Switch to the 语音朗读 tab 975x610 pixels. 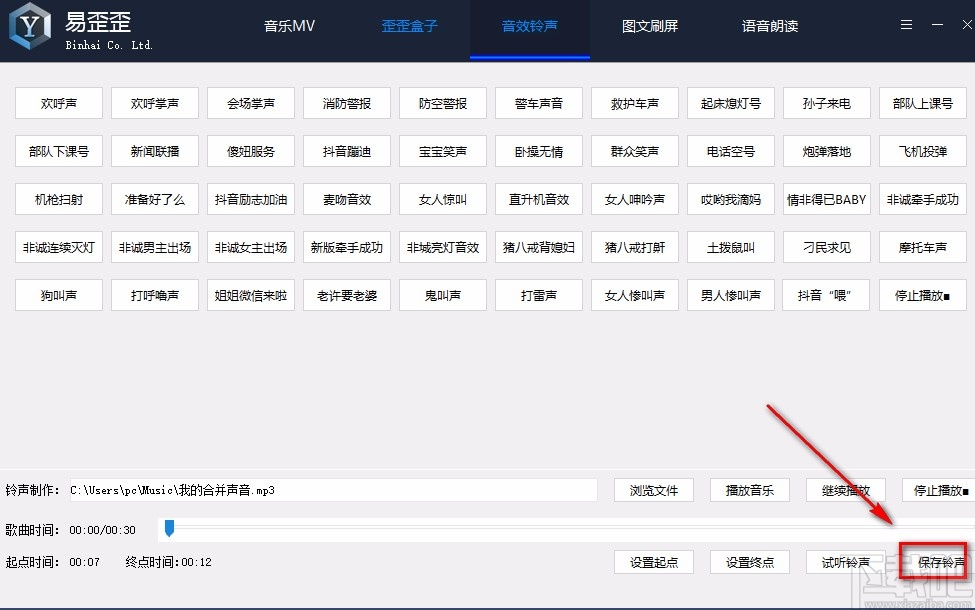(x=770, y=27)
